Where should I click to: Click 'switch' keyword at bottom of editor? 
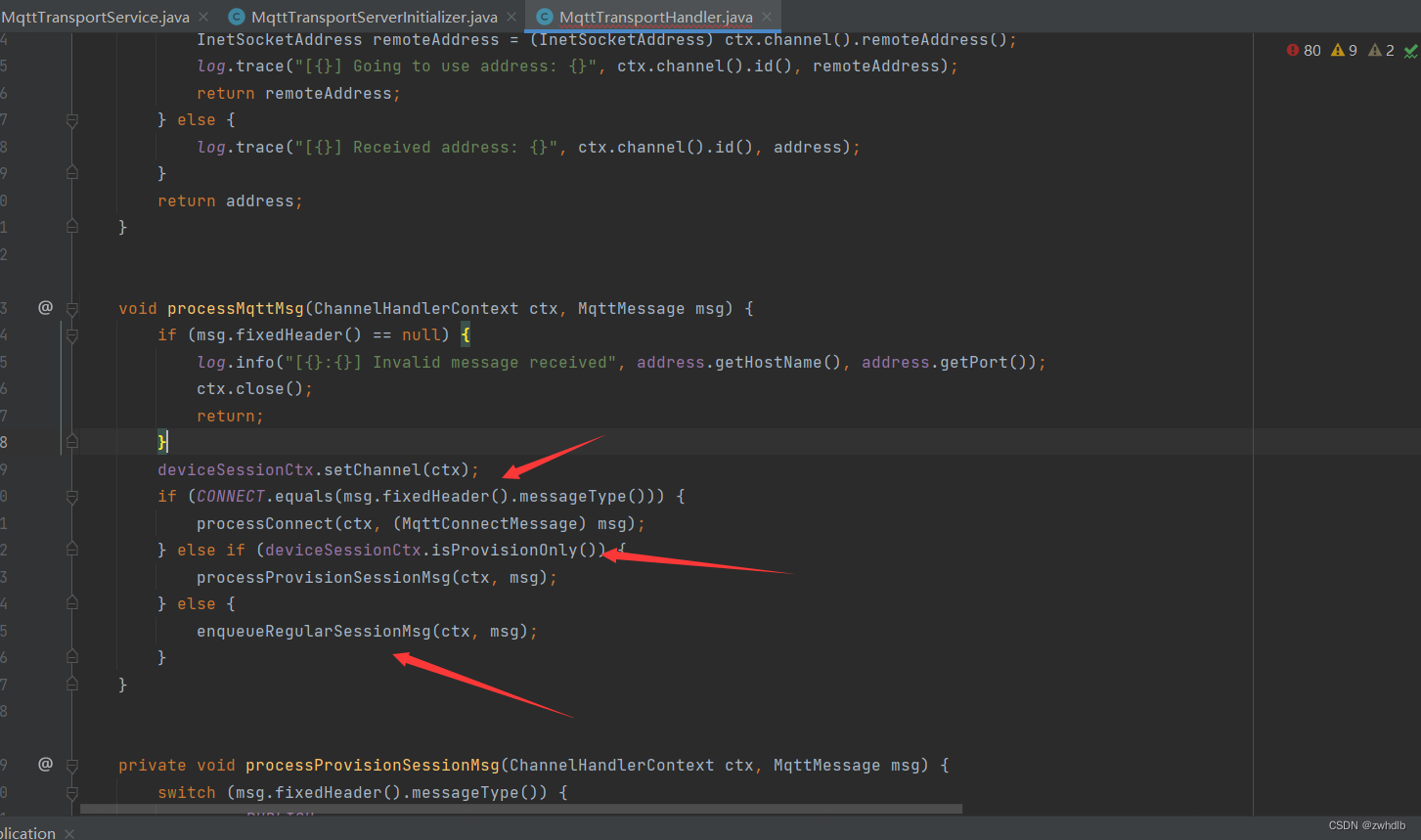[187, 792]
